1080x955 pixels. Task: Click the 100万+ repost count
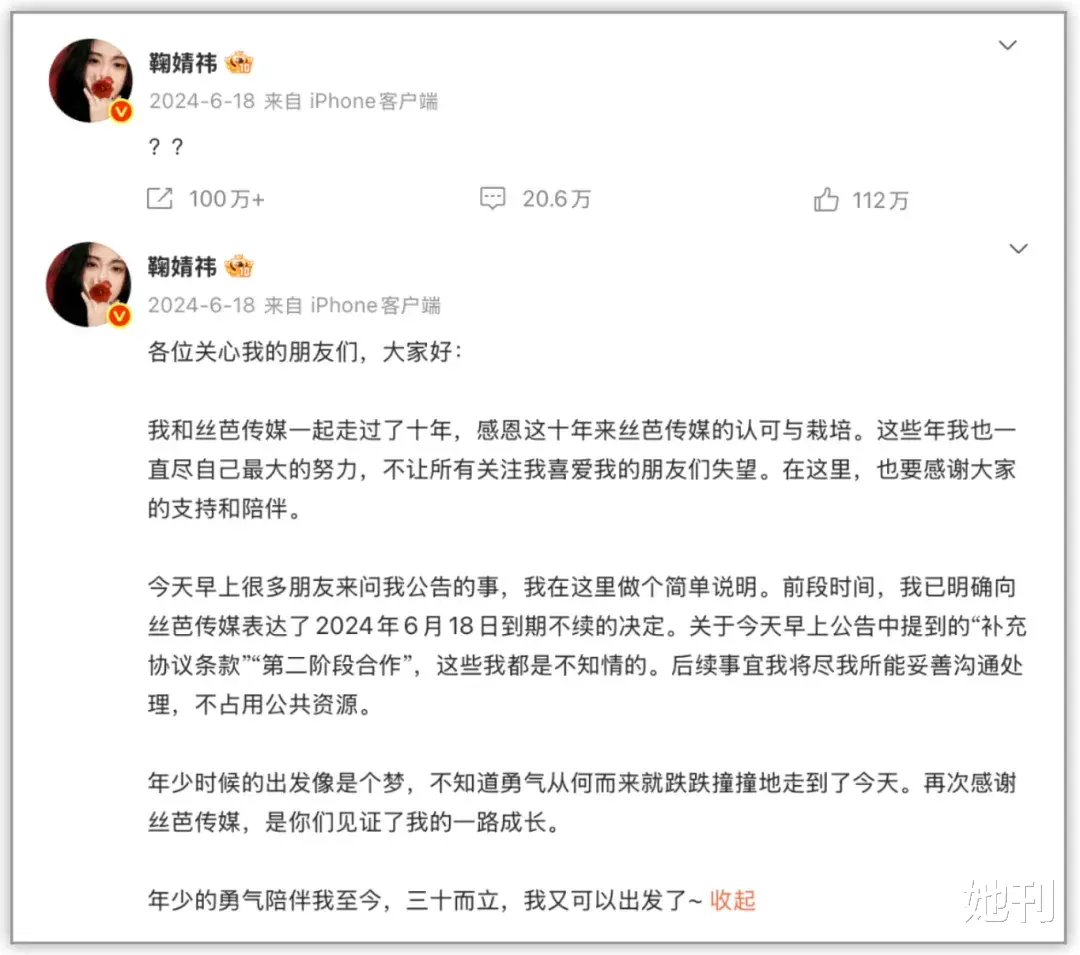pyautogui.click(x=227, y=199)
